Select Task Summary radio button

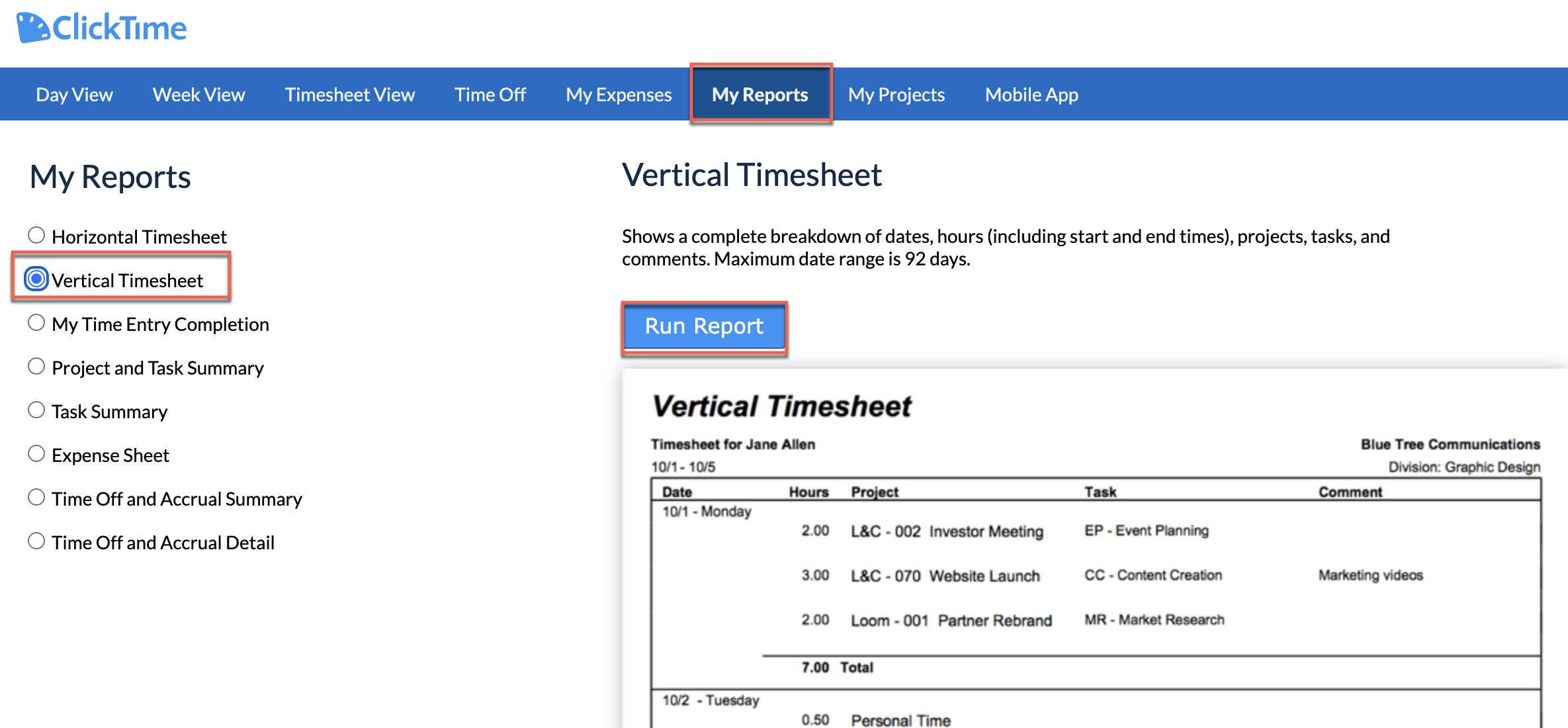coord(36,410)
